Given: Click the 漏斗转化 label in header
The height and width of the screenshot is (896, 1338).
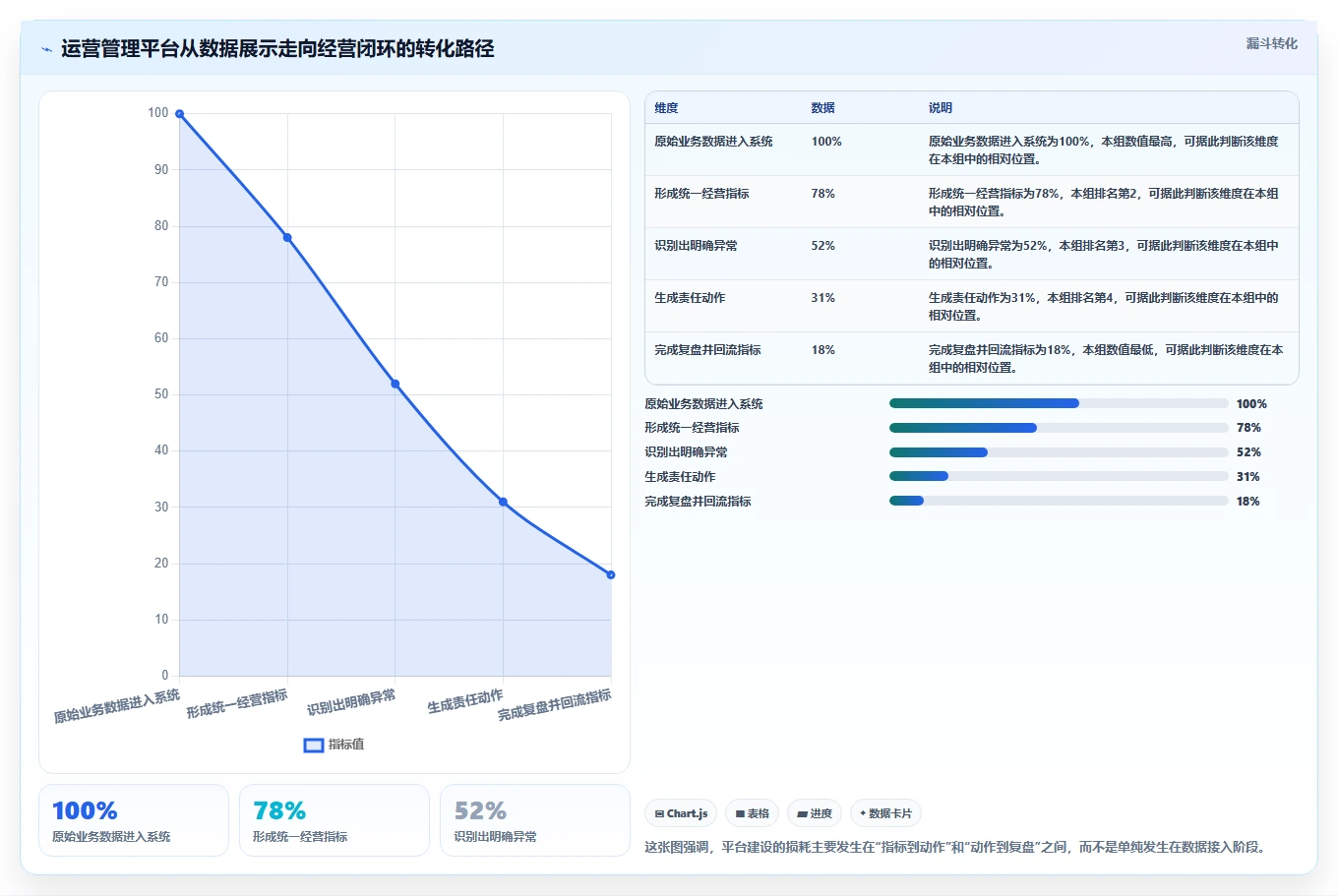Looking at the screenshot, I should [x=1271, y=43].
